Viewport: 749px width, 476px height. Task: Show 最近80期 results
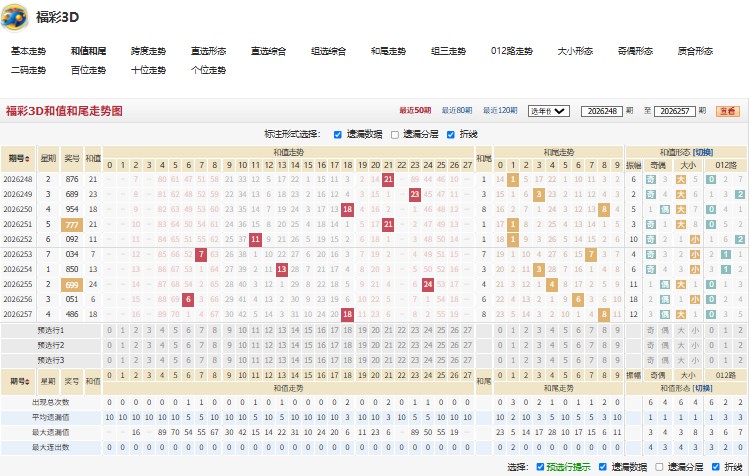click(x=457, y=110)
